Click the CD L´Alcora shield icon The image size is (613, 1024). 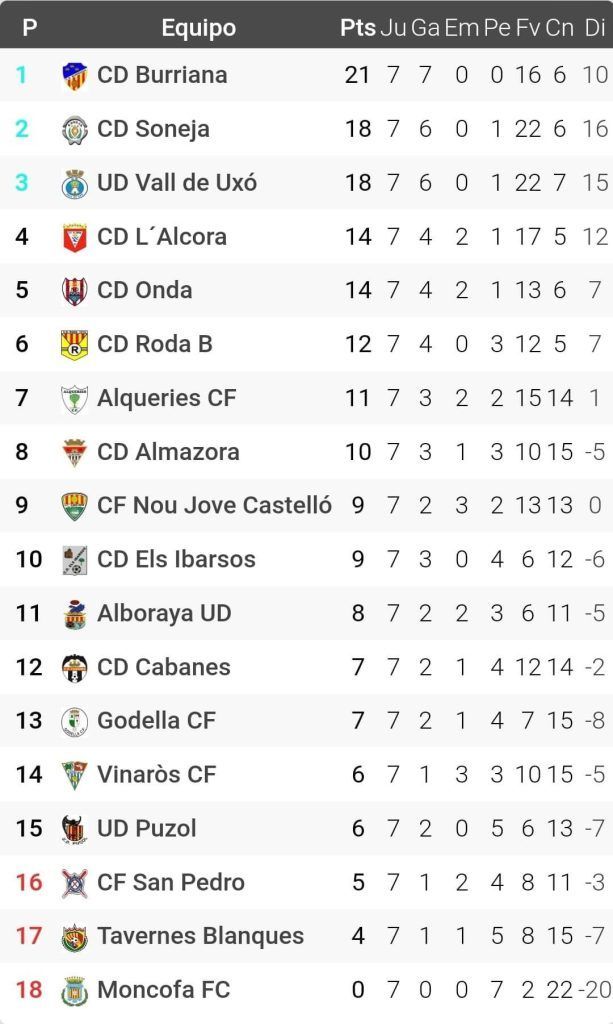coord(74,238)
